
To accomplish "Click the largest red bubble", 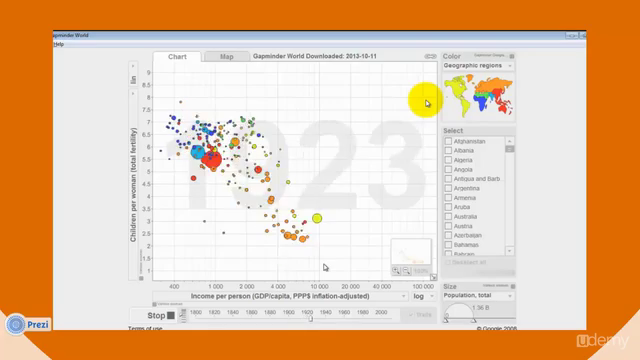I will (212, 159).
